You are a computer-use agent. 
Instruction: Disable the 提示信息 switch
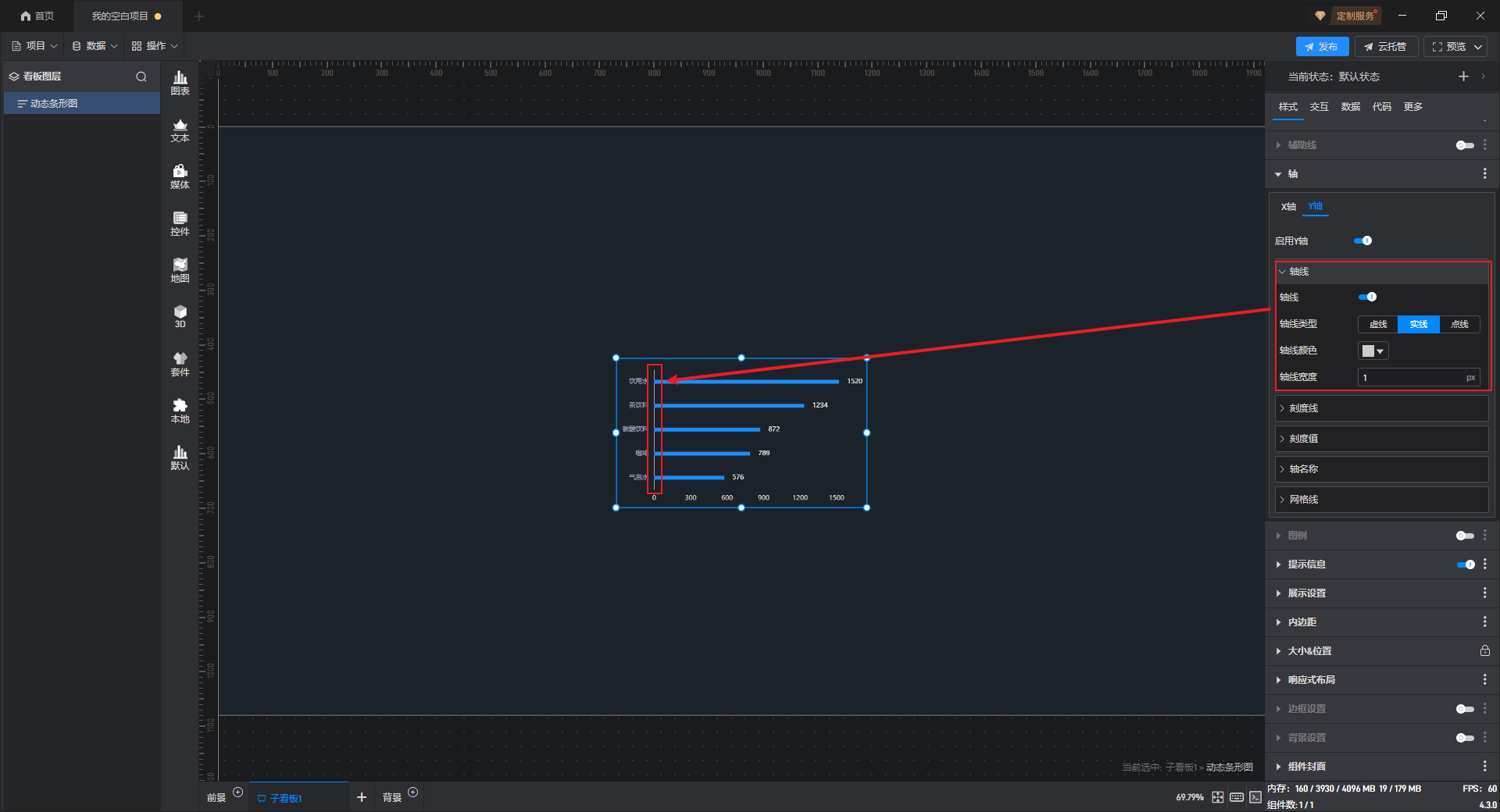coord(1466,564)
